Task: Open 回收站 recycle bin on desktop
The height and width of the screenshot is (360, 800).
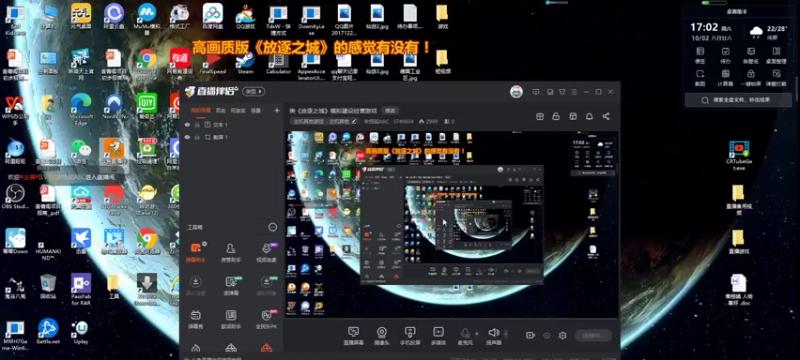Action: (x=48, y=286)
